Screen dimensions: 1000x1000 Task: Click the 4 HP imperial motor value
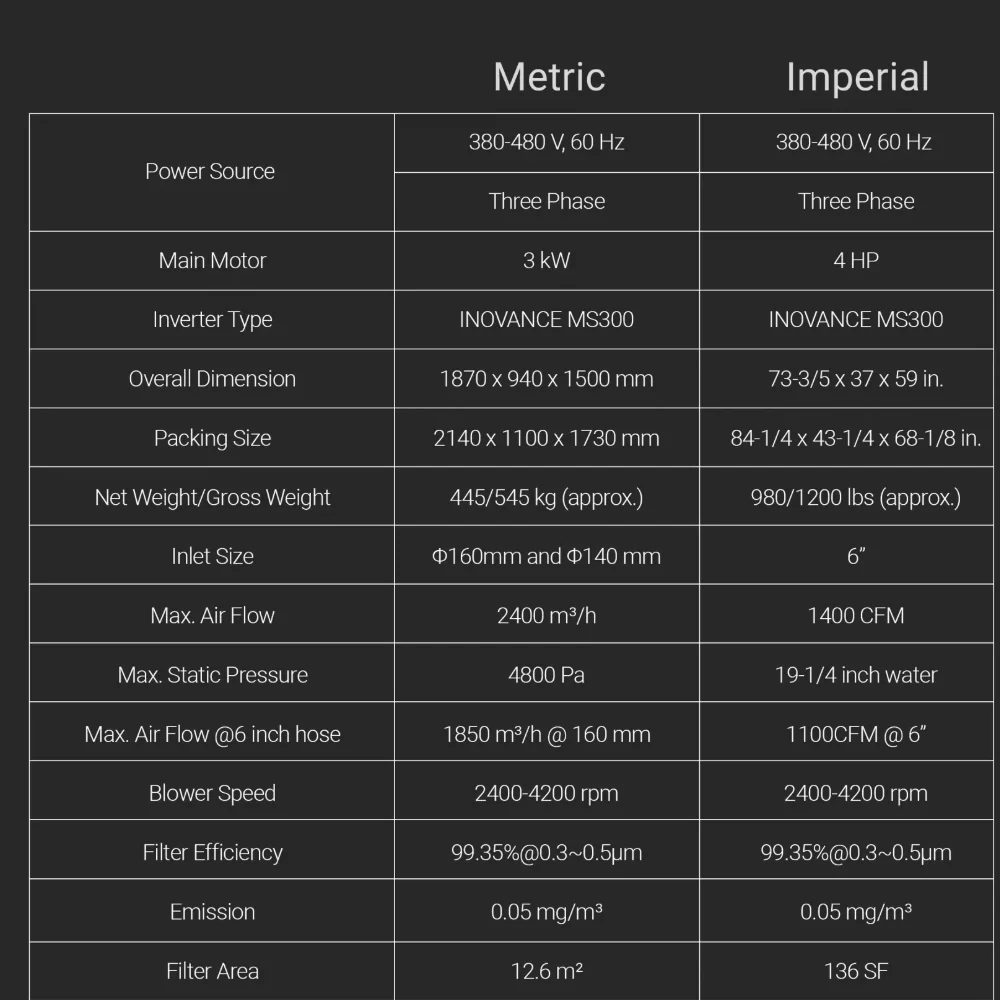[x=856, y=261]
